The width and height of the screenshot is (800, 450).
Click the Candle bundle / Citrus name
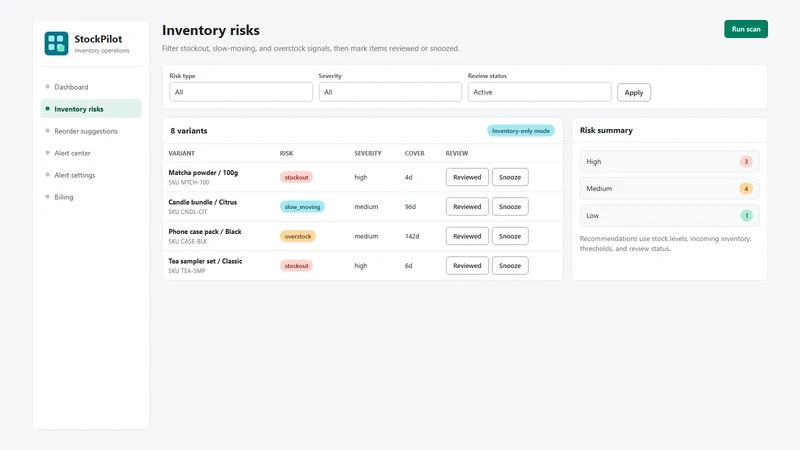(203, 202)
